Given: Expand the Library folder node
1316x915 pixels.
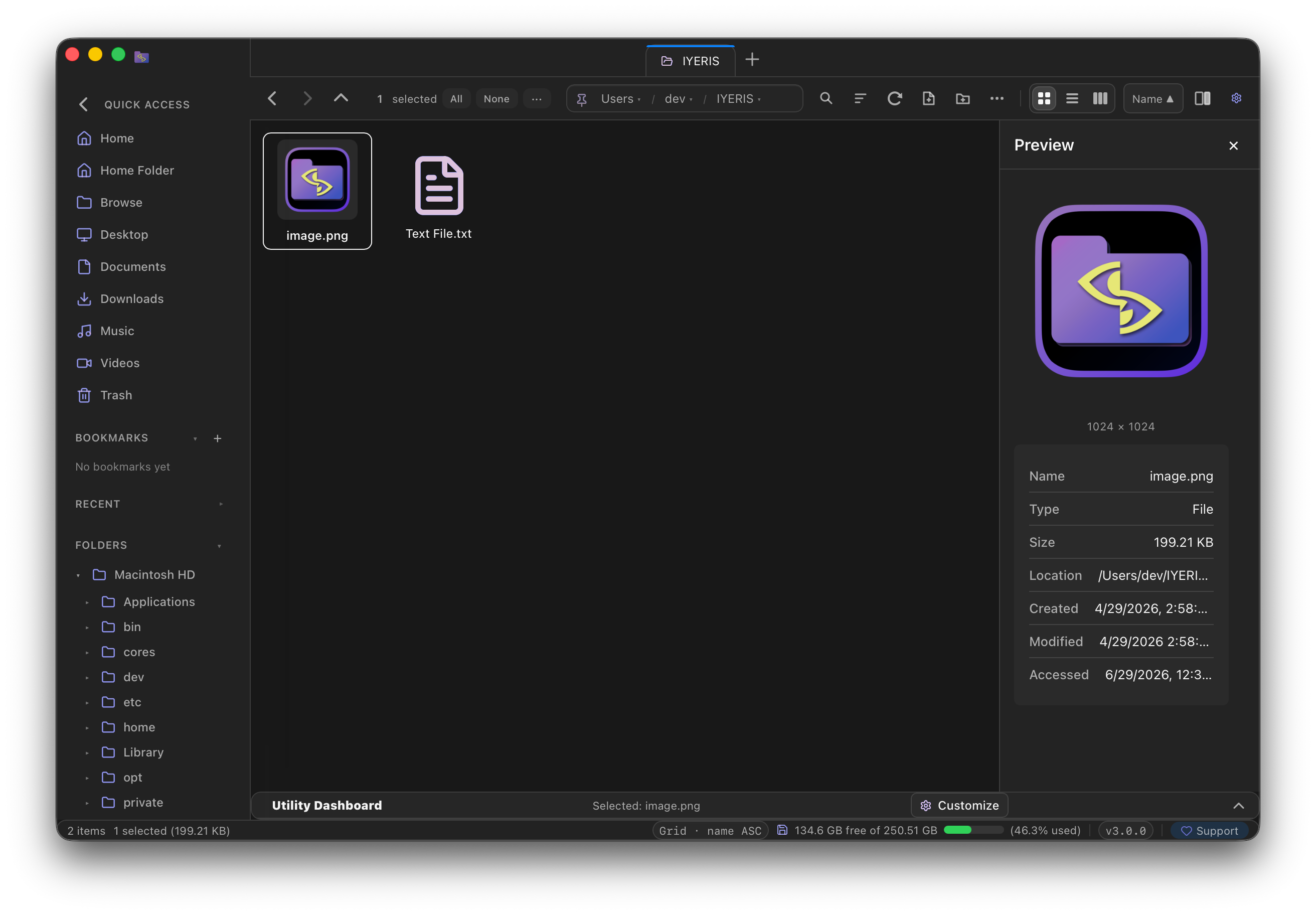Looking at the screenshot, I should [87, 753].
